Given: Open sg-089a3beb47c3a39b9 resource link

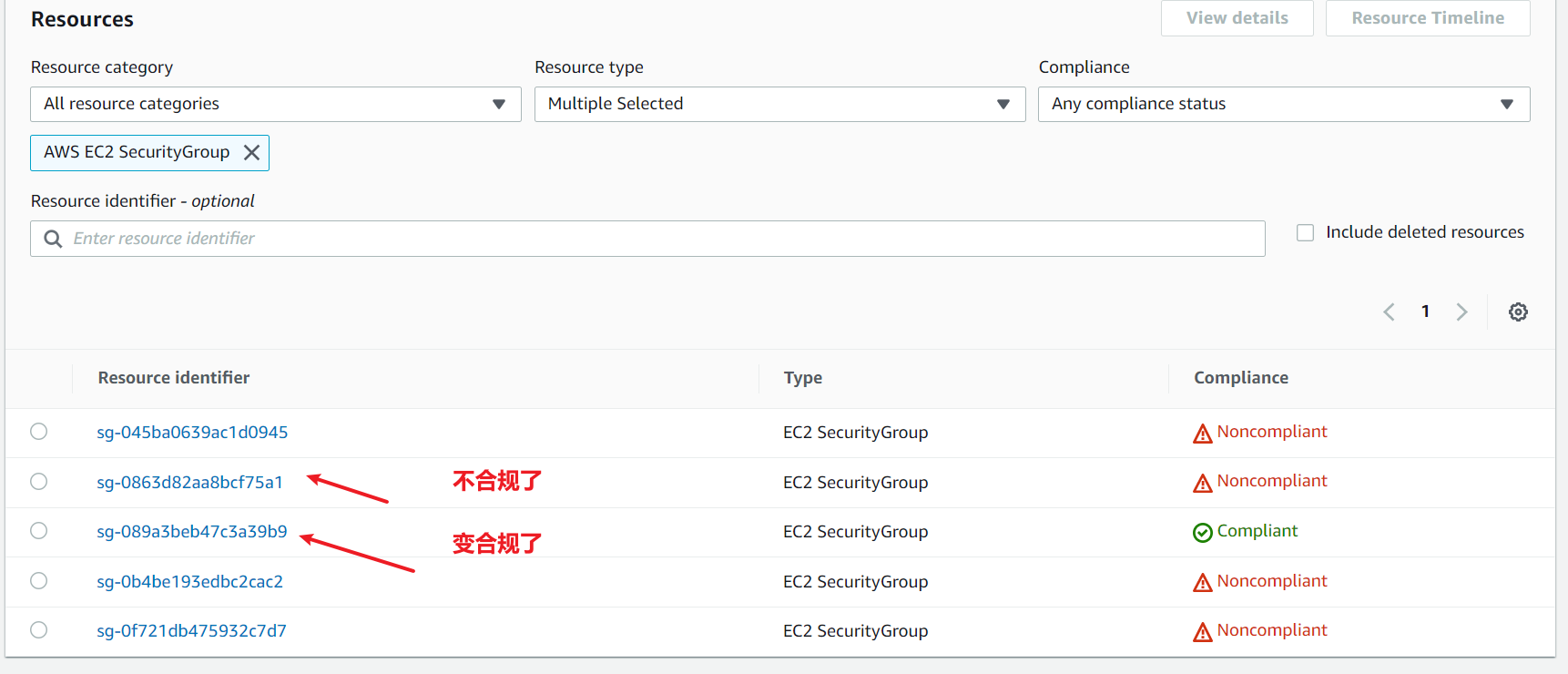Looking at the screenshot, I should [192, 532].
